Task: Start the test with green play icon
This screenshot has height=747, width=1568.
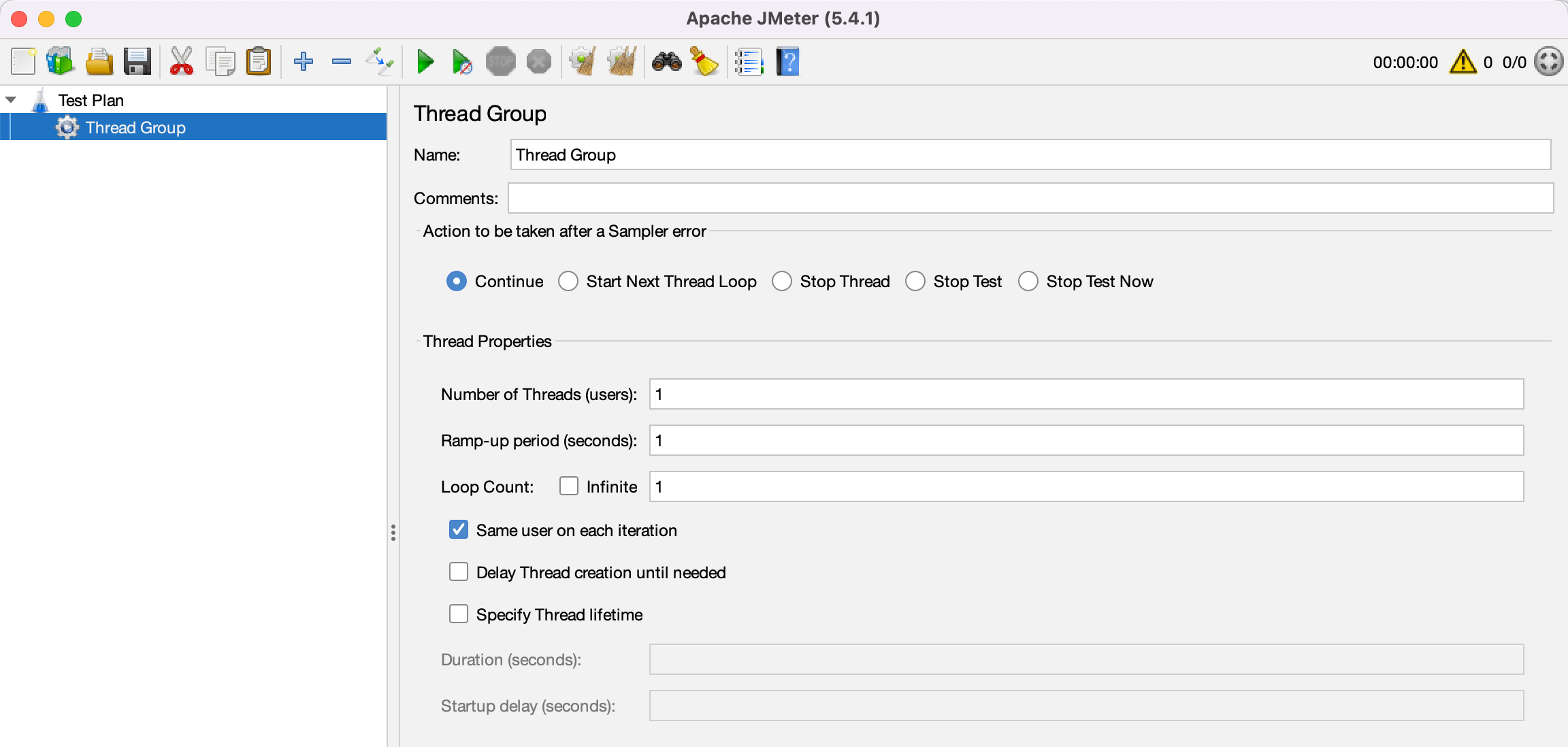Action: pyautogui.click(x=425, y=62)
